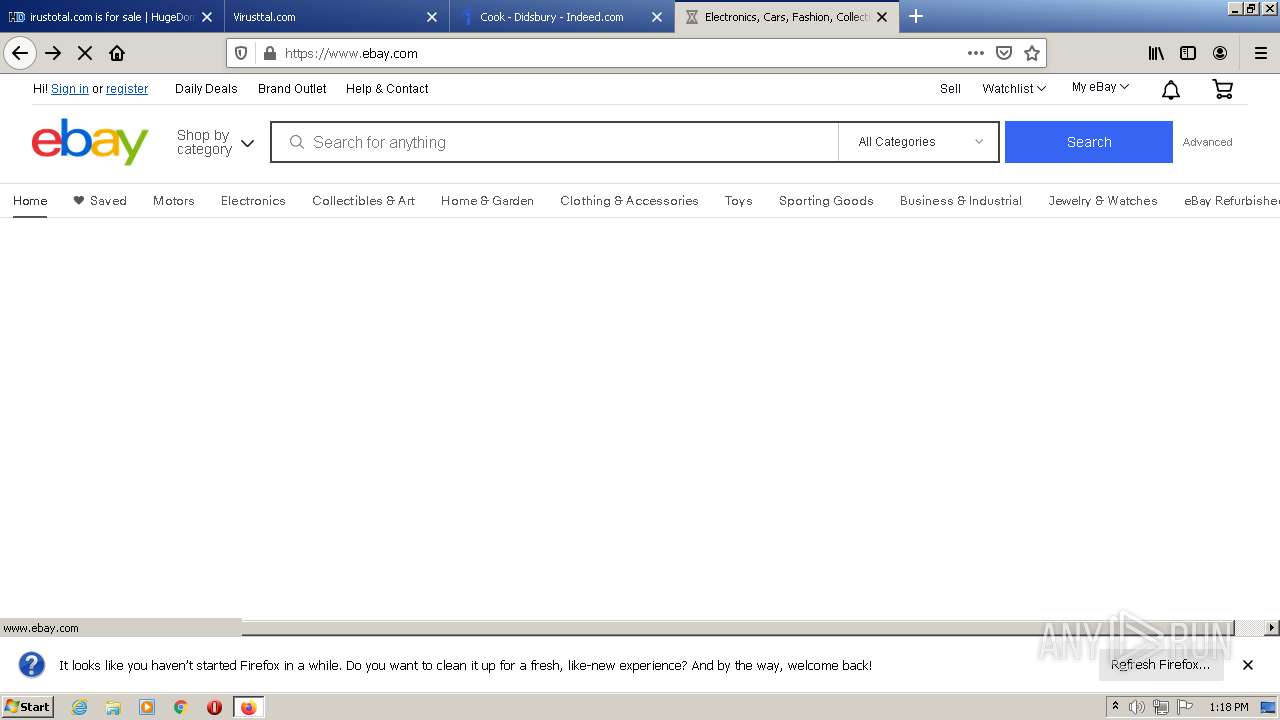The image size is (1280, 720).
Task: Open the Firefox Library icon
Action: [1156, 53]
